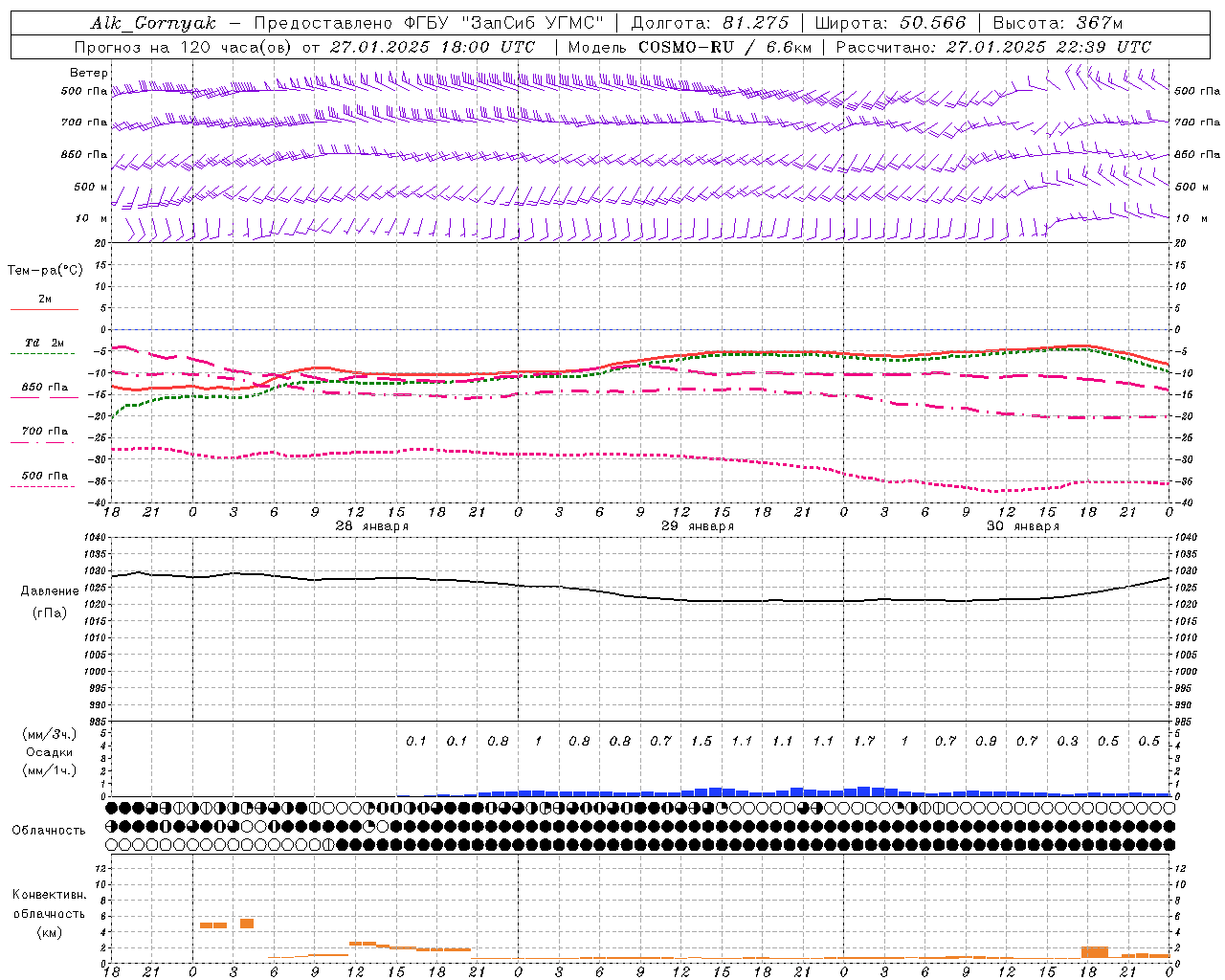Click the Конвективн. convective cloud label
1225x980 pixels.
[49, 895]
